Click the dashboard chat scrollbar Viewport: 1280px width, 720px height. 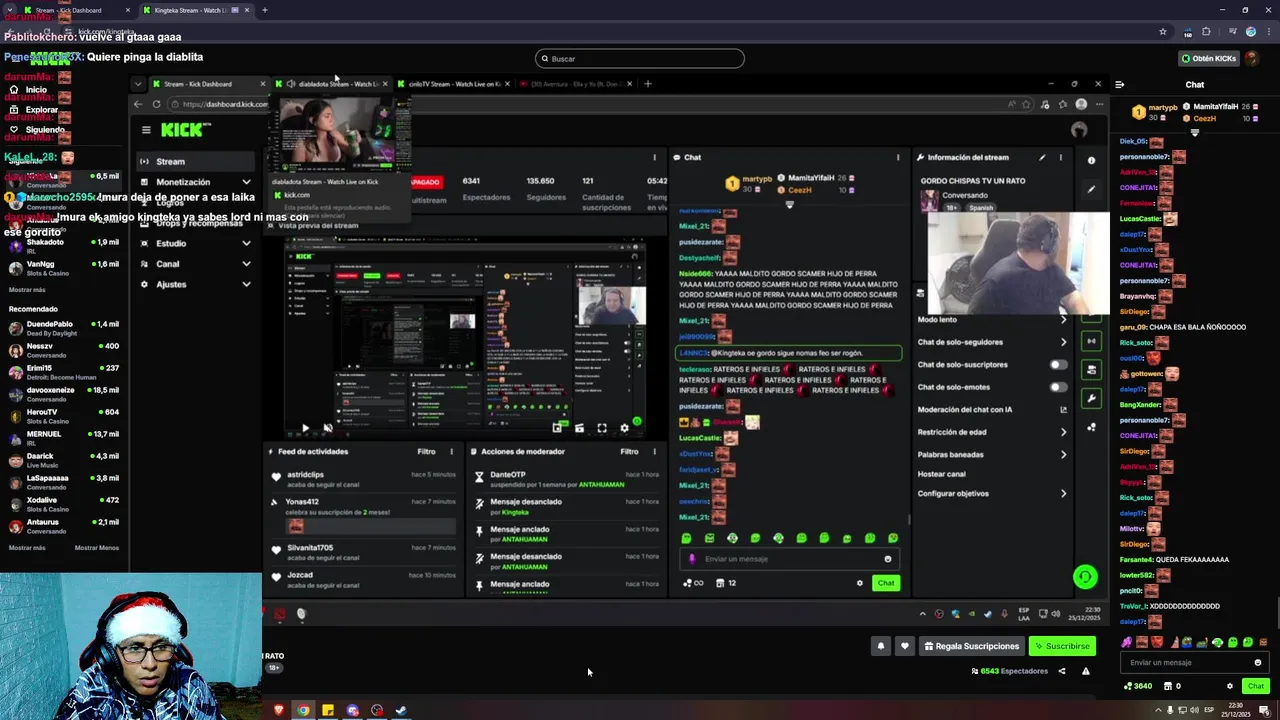click(x=909, y=519)
